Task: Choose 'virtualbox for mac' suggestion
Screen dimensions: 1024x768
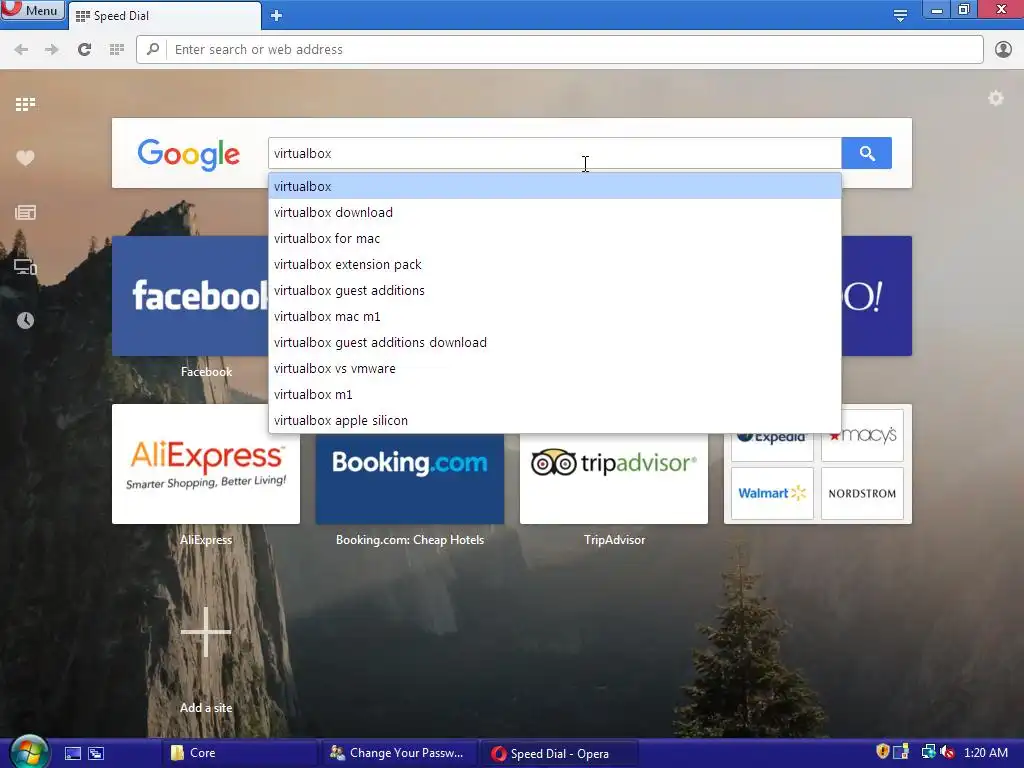Action: coord(554,238)
